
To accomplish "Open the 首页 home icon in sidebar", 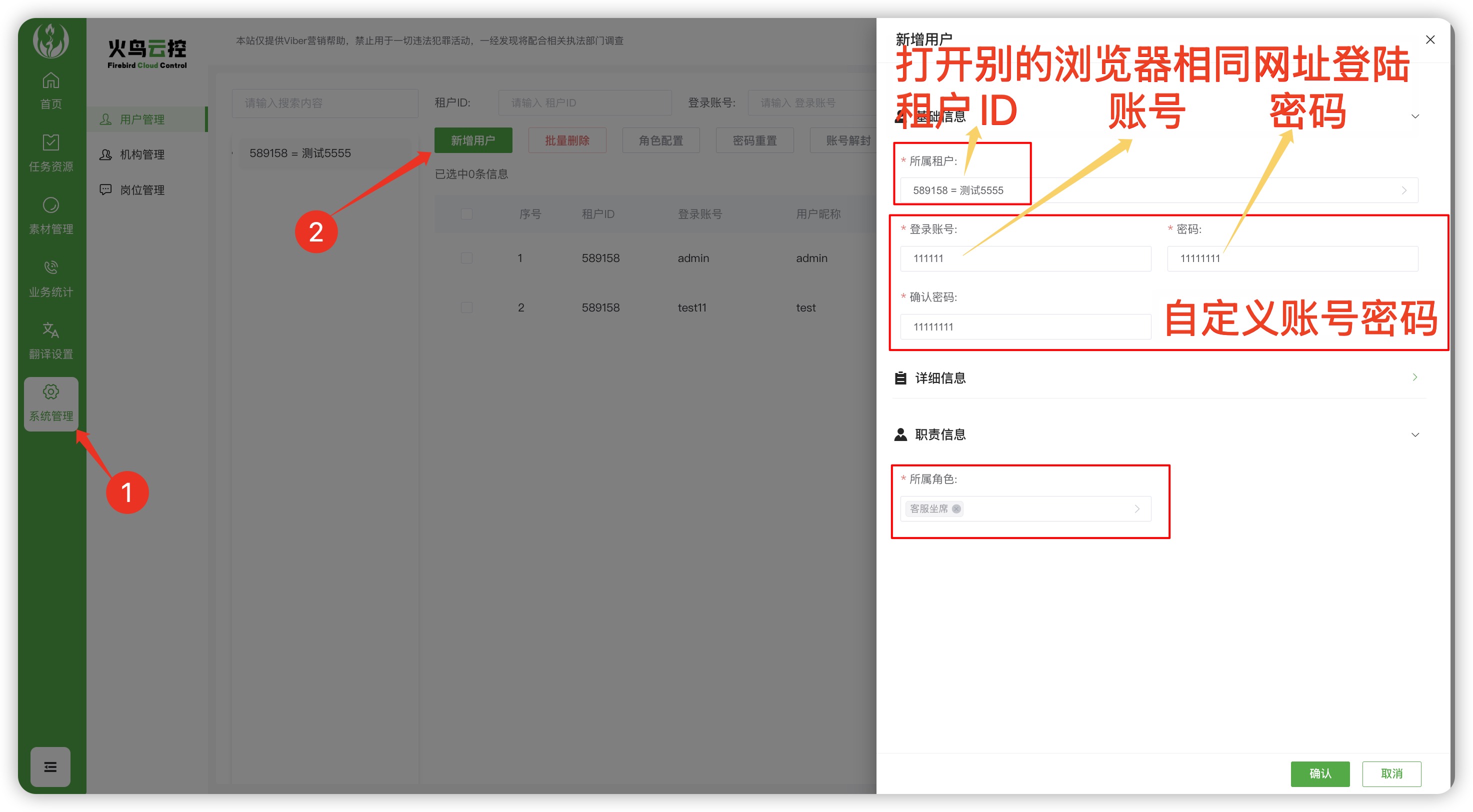I will tap(51, 80).
